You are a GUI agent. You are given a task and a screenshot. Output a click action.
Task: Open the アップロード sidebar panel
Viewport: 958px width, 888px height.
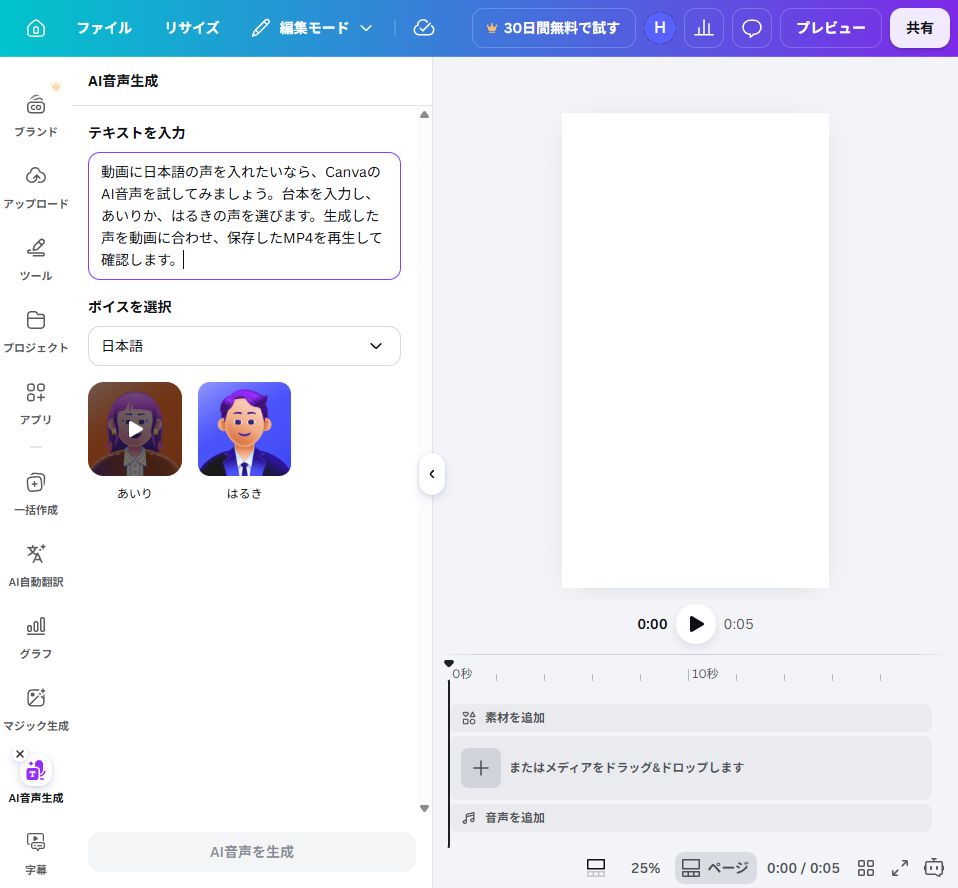(x=36, y=187)
